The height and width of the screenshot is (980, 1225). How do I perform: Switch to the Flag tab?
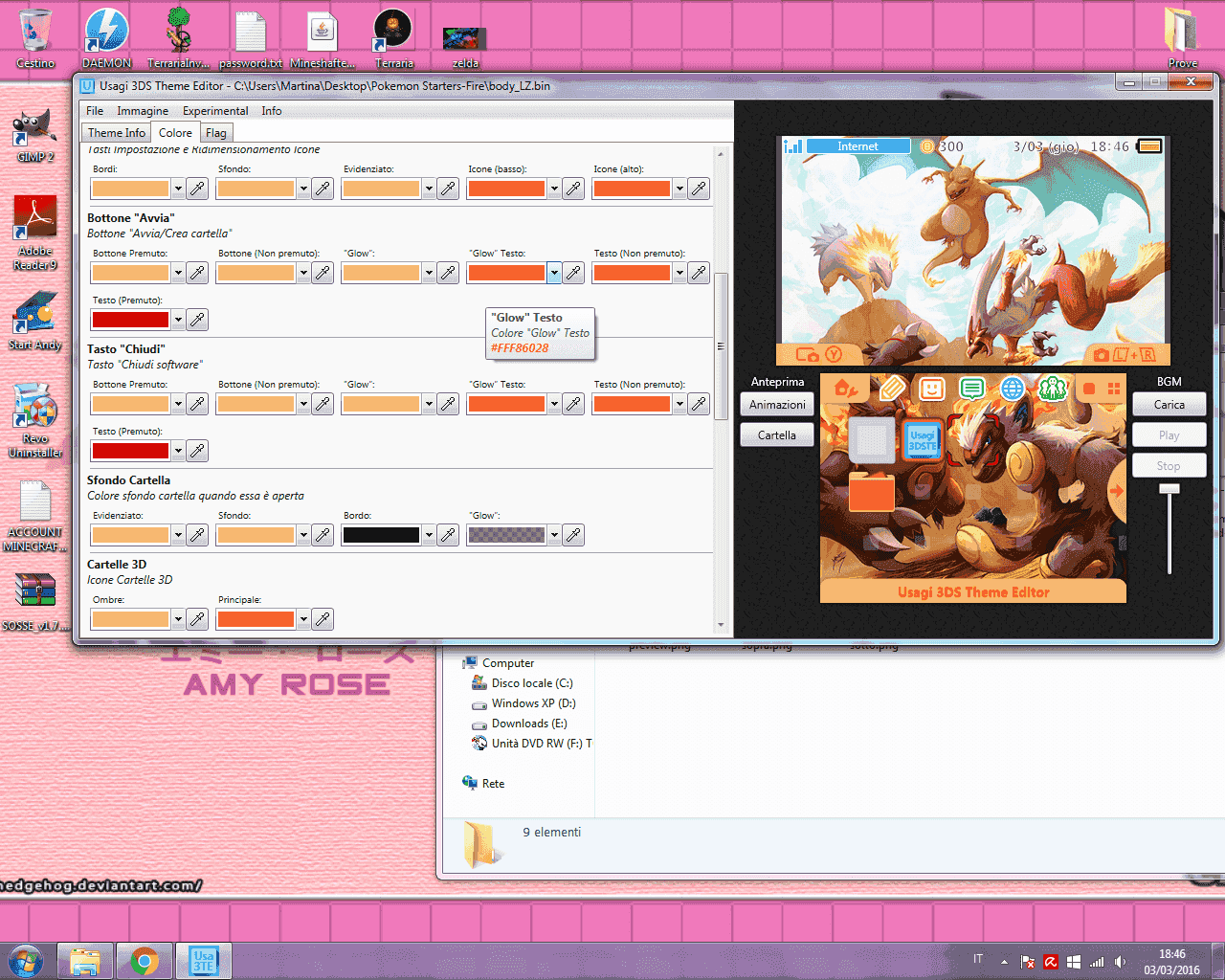tap(216, 133)
